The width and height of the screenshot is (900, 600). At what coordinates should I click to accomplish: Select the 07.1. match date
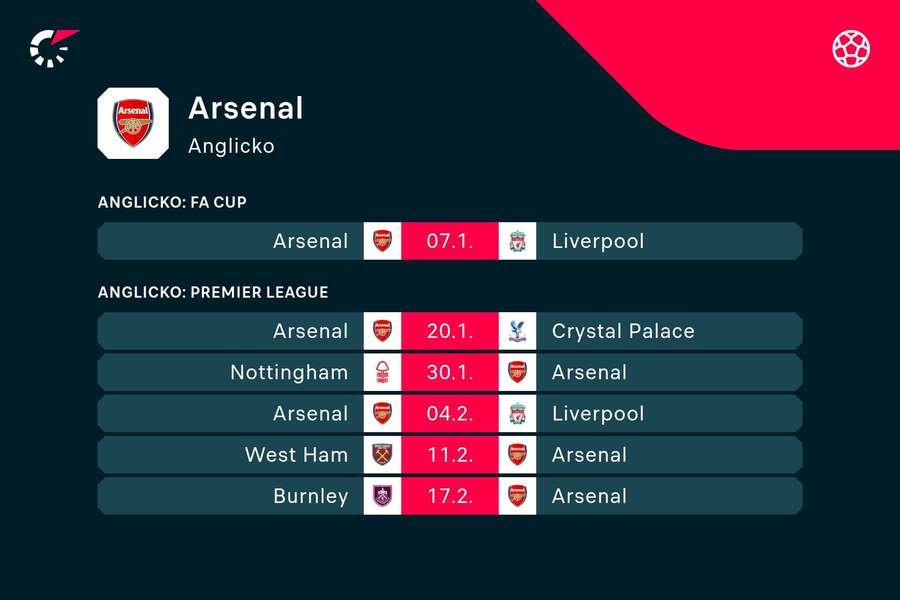click(x=450, y=241)
